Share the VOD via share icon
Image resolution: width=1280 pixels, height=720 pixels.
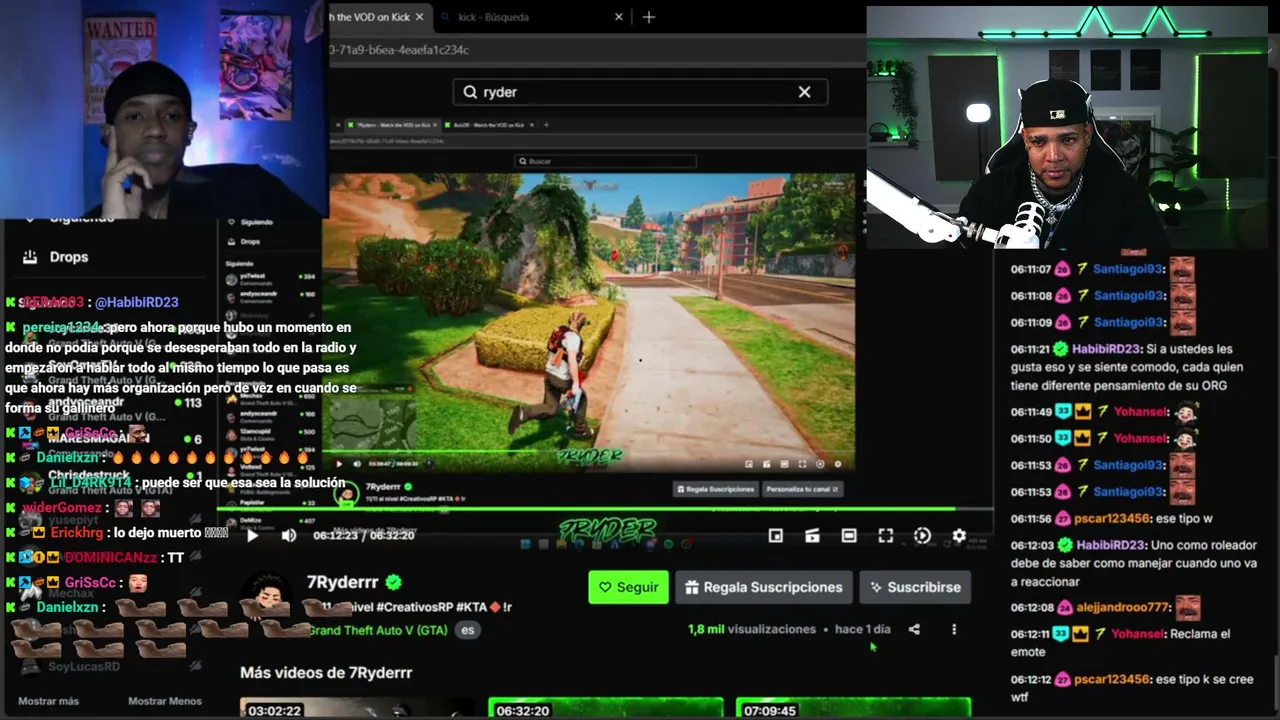(x=914, y=629)
